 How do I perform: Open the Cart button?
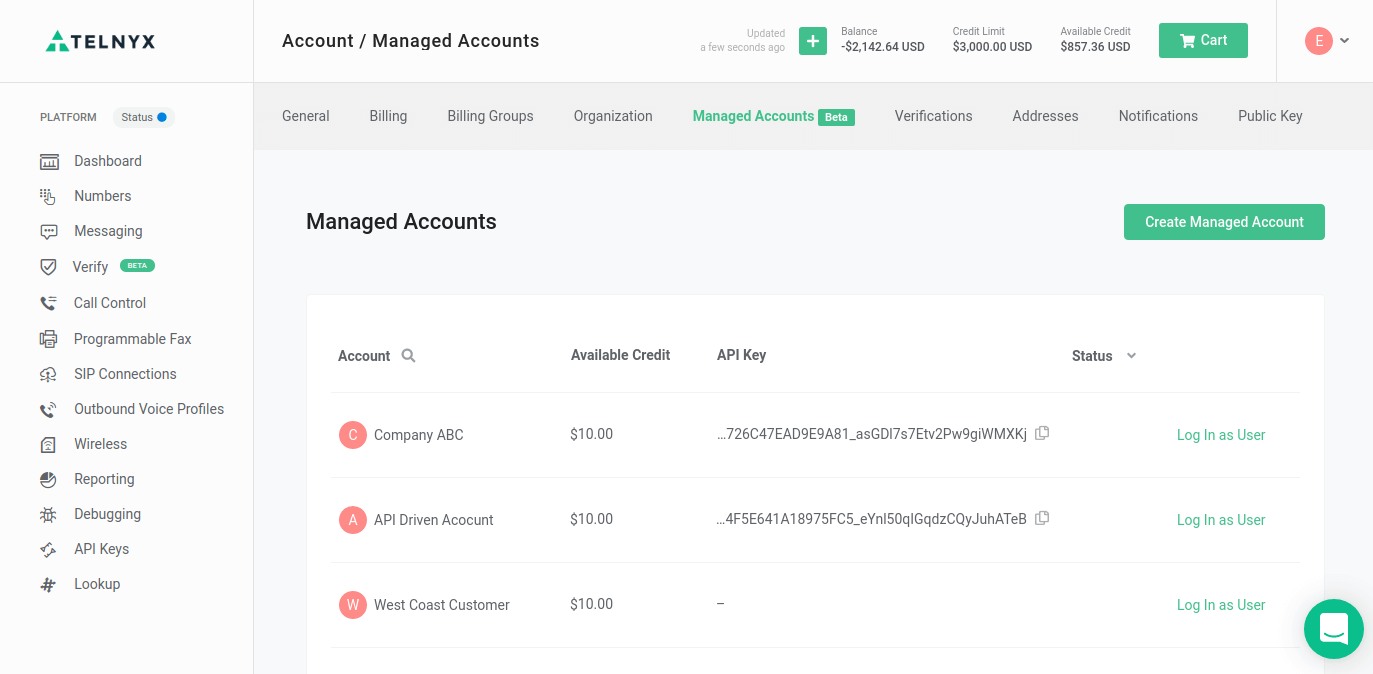(x=1203, y=40)
